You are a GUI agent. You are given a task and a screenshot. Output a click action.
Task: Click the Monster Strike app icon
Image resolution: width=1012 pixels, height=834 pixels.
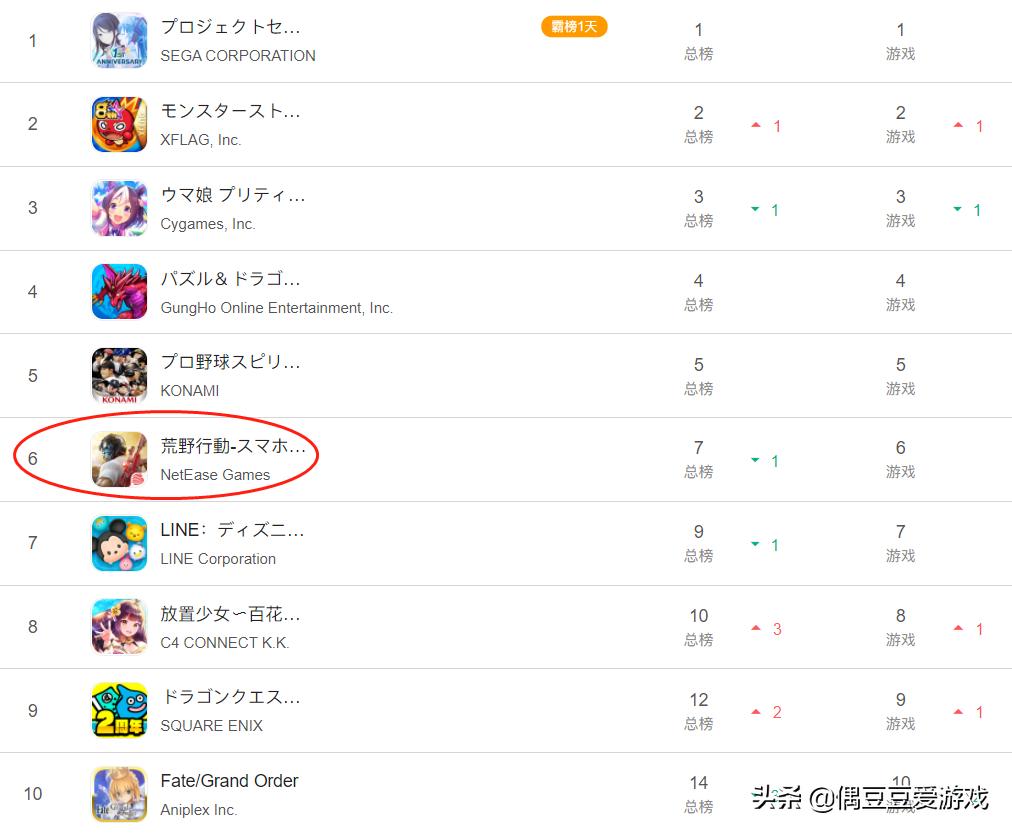point(119,124)
